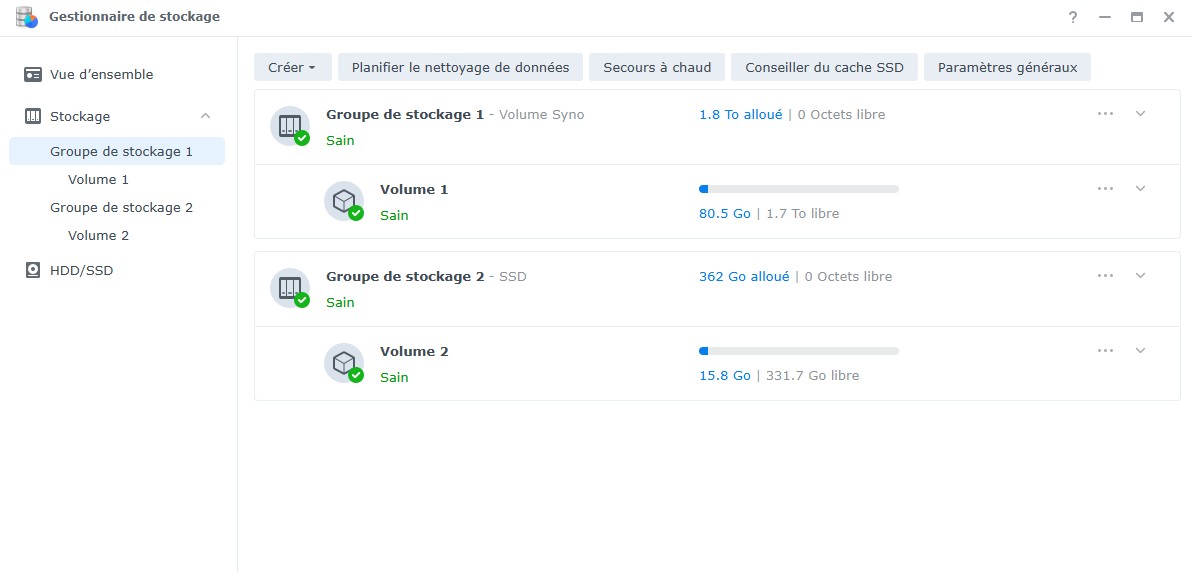Viewport: 1192px width, 572px height.
Task: Open more options menu for Volume 1
Action: coord(1105,189)
